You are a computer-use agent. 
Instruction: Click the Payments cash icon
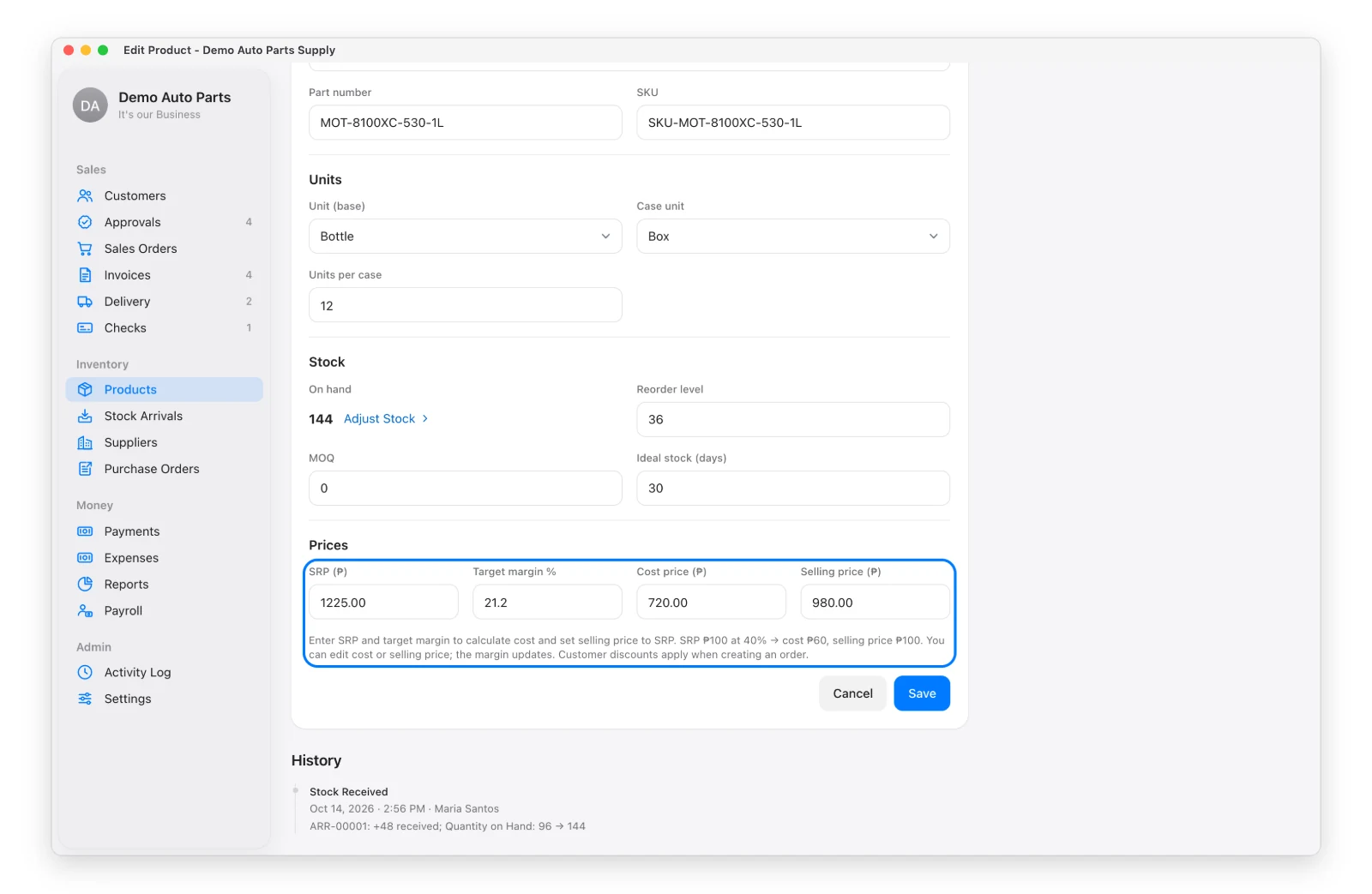click(85, 531)
